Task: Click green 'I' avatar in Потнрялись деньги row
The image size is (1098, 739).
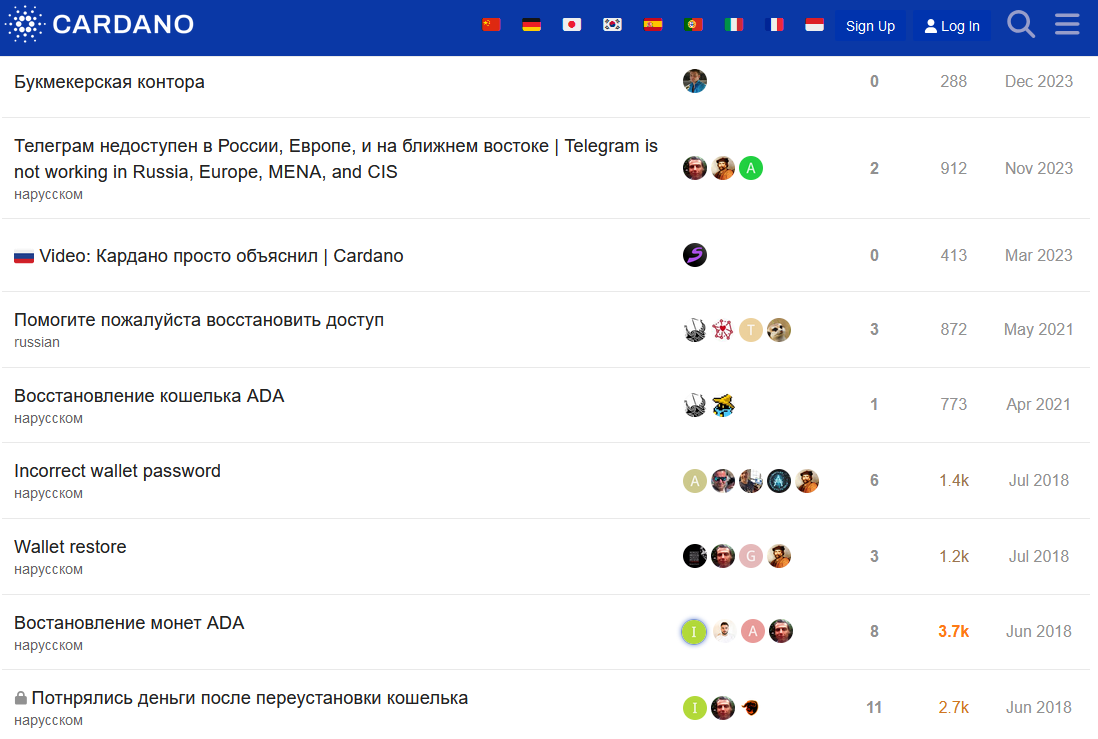Action: click(695, 707)
